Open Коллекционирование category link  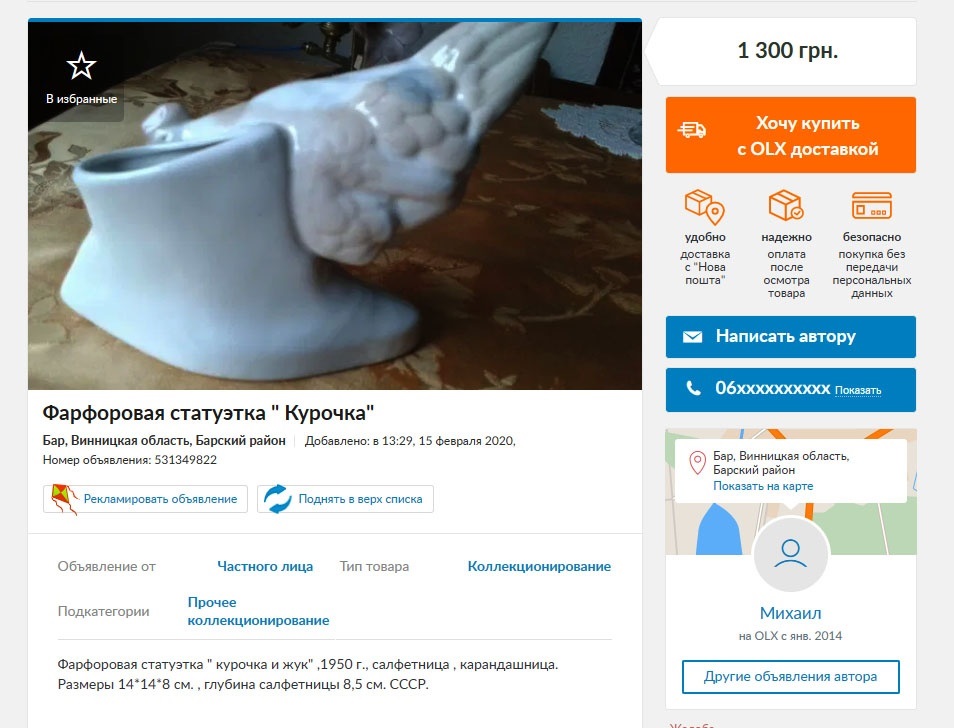[x=539, y=566]
